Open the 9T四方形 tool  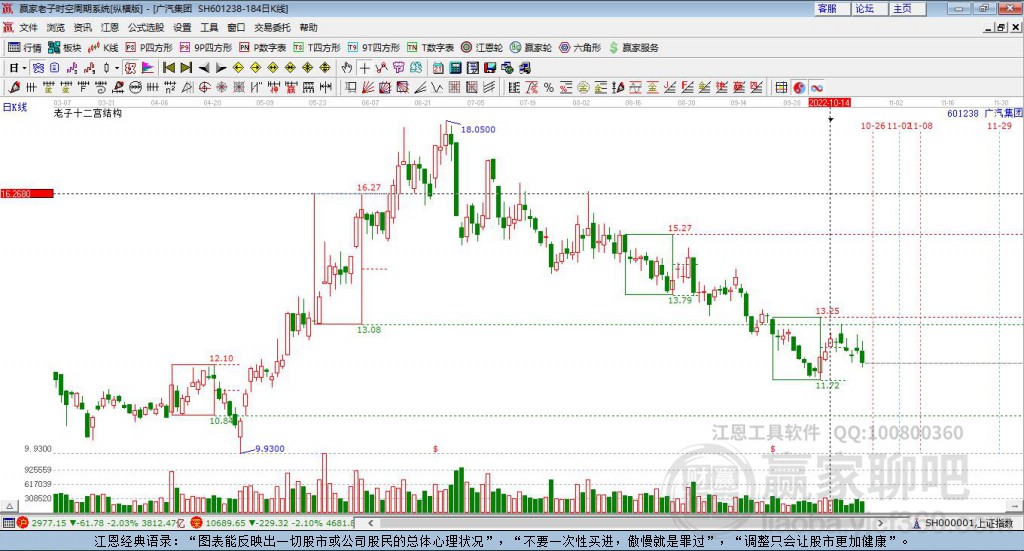click(374, 48)
